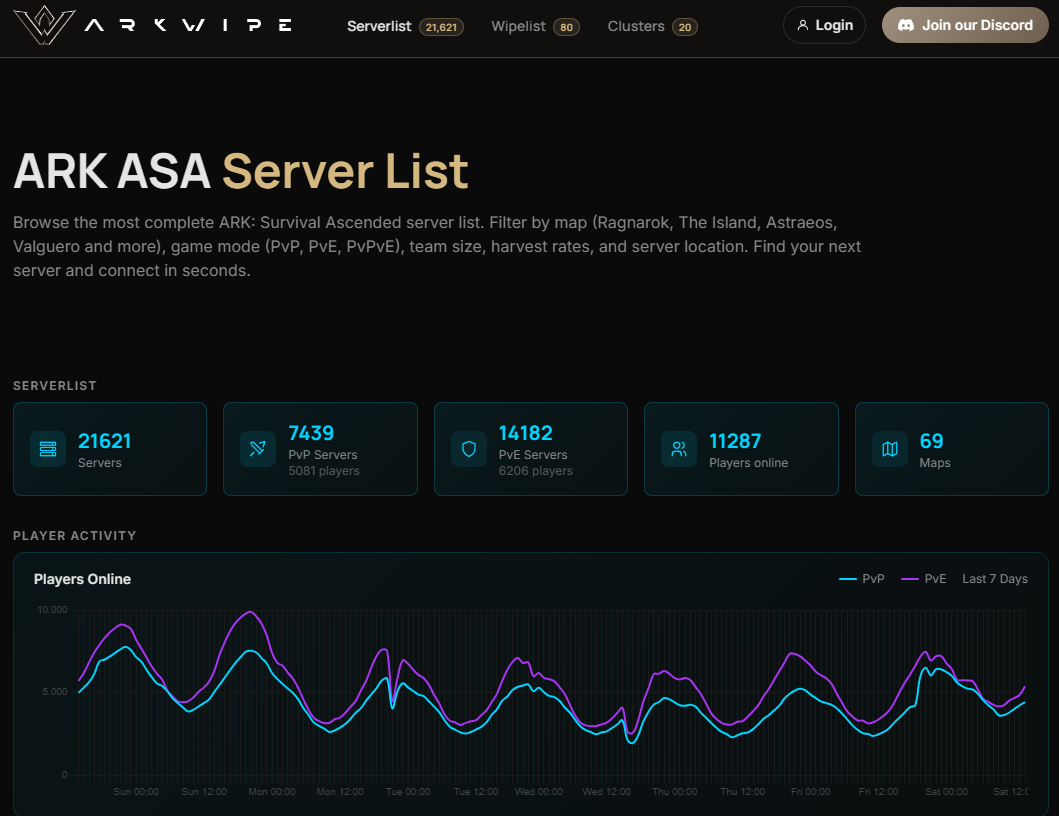Screen dimensions: 1059x816
Task: Click the Discord logo icon
Action: pos(906,25)
